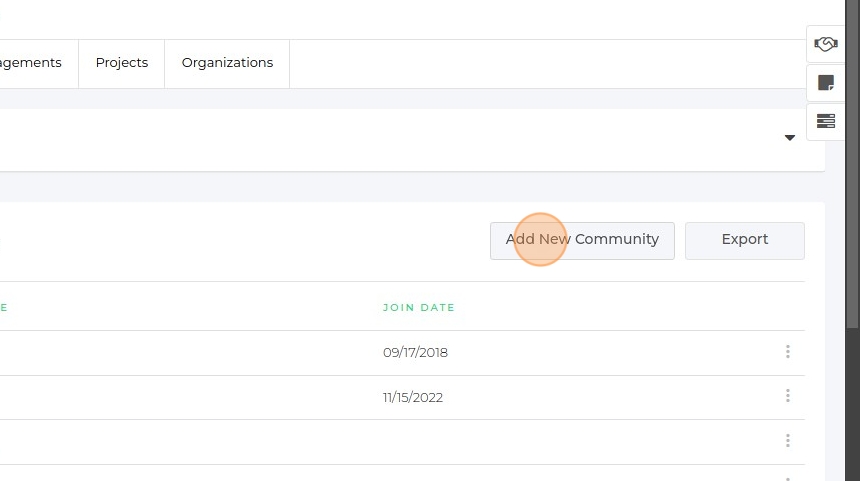Open the handshake icon panel

[x=825, y=44]
